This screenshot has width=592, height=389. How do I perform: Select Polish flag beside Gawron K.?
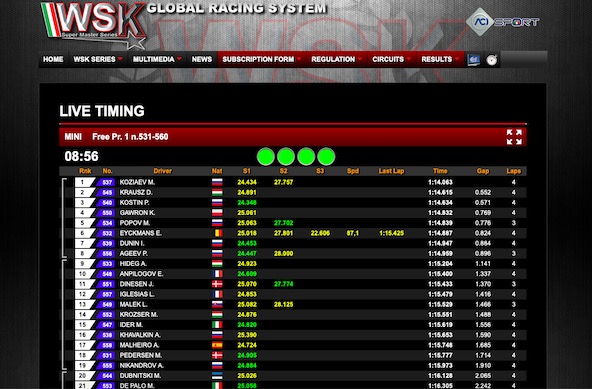pos(217,213)
